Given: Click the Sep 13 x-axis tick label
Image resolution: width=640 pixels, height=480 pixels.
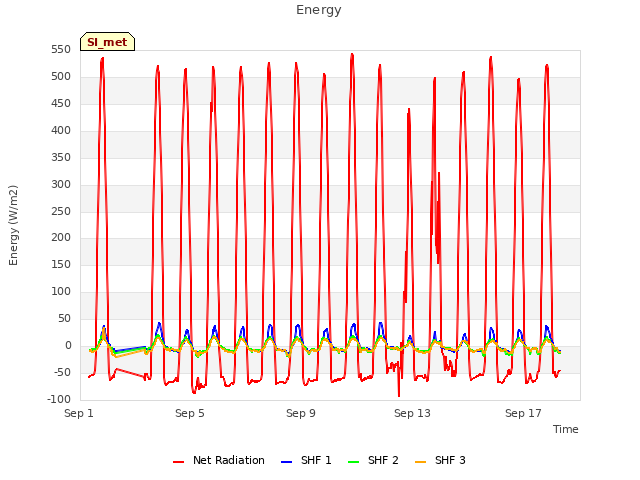Looking at the screenshot, I should pyautogui.click(x=412, y=413).
